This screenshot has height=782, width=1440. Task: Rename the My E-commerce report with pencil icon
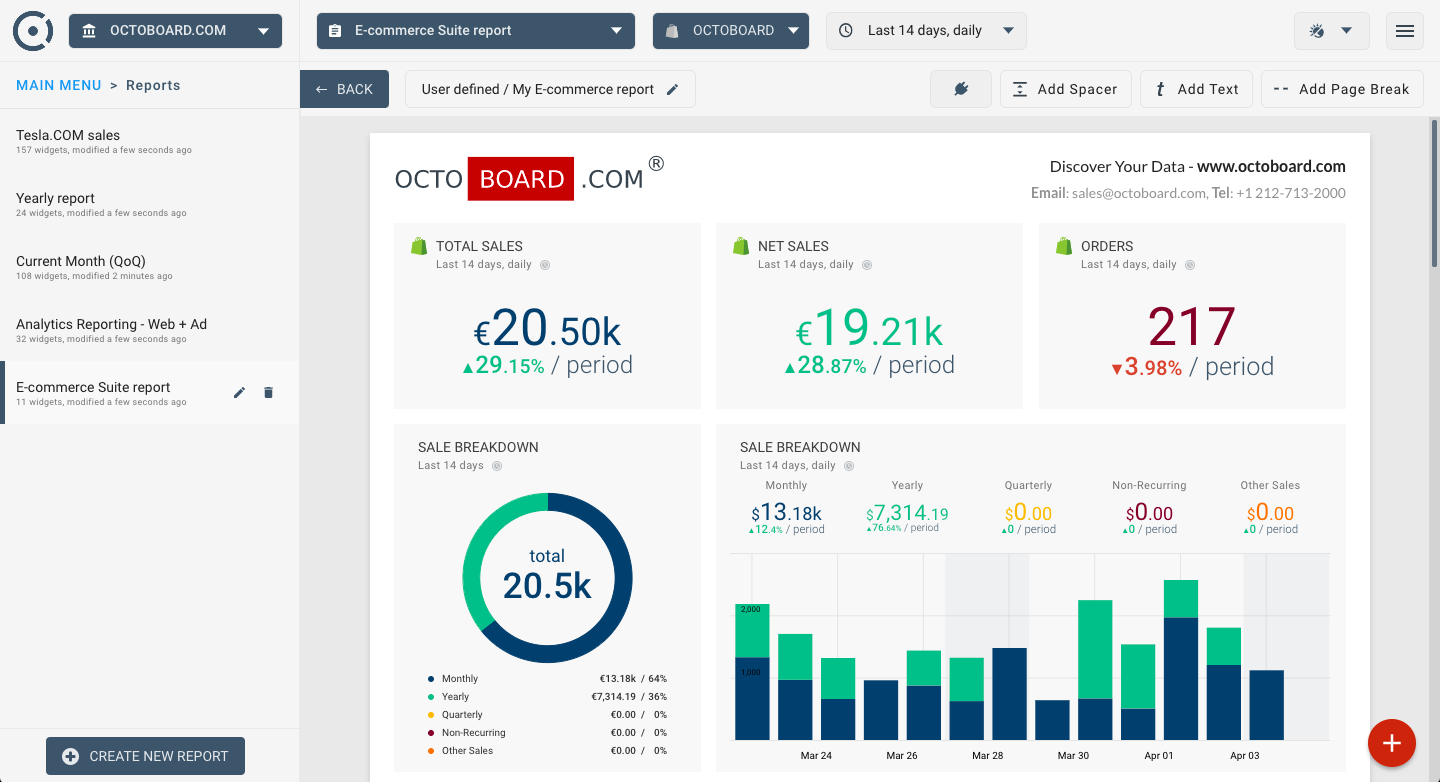click(x=673, y=89)
